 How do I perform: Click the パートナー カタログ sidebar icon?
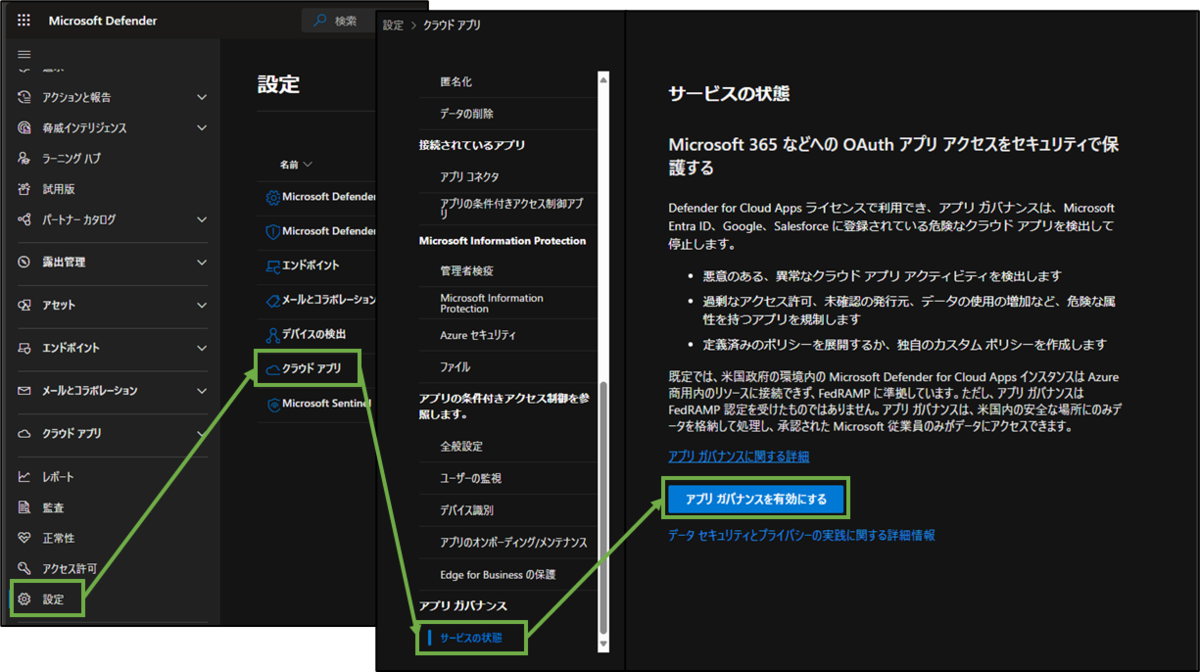pos(25,219)
